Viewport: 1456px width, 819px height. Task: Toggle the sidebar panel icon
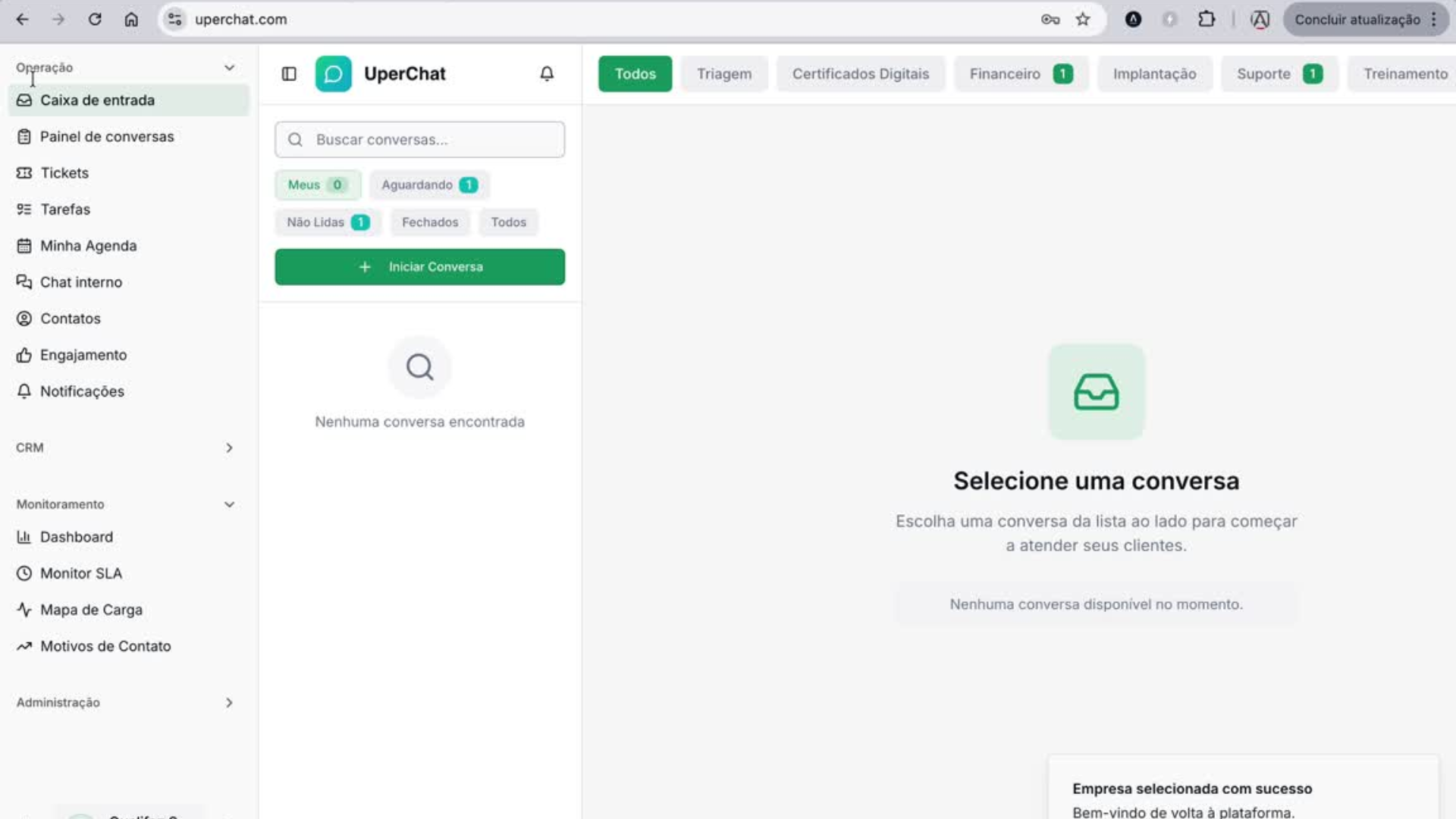coord(289,74)
